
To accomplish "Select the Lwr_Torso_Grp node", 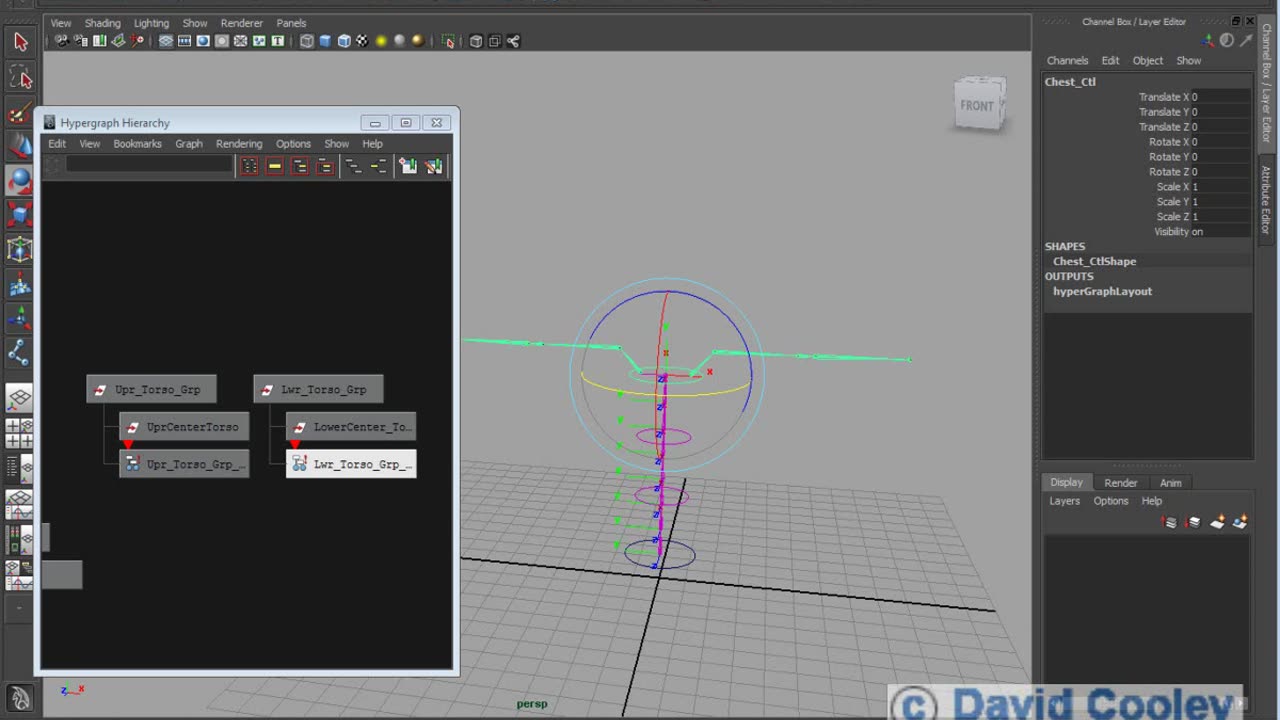I will (318, 389).
